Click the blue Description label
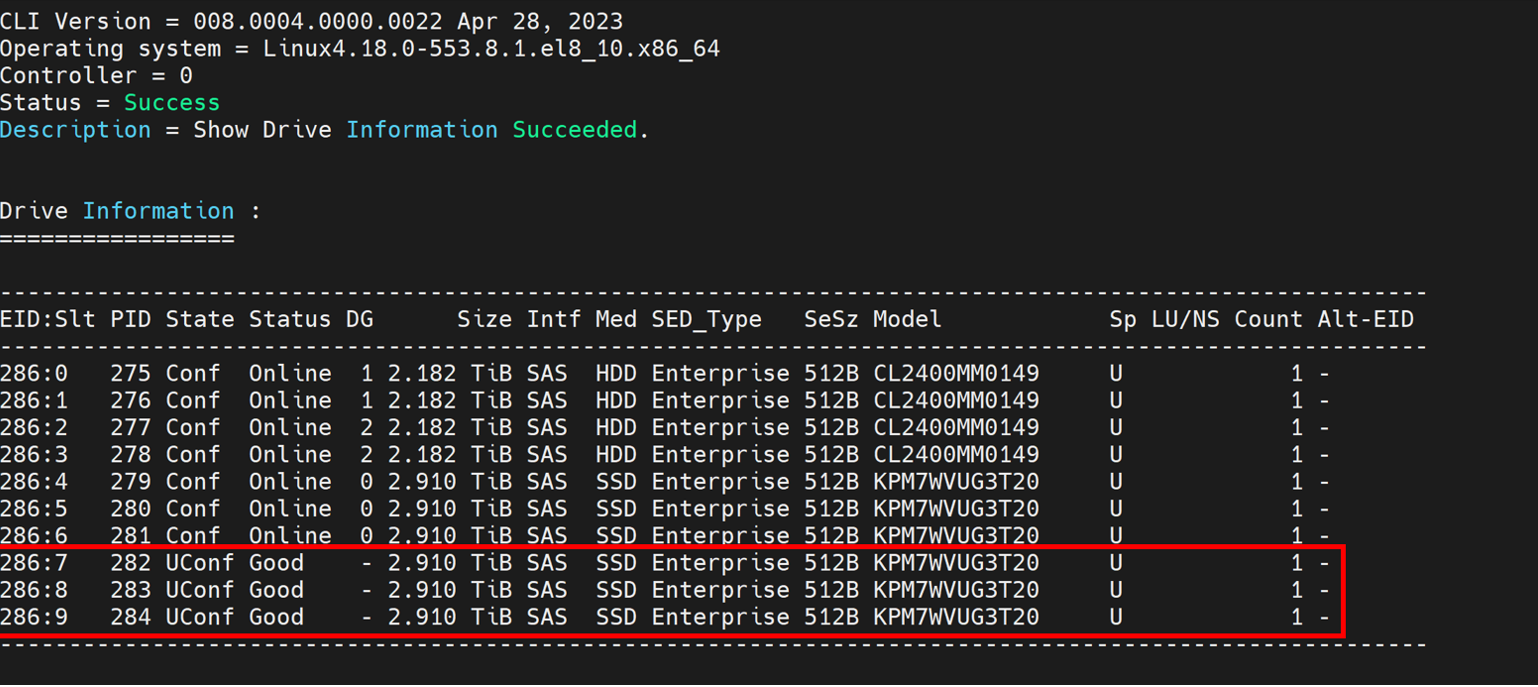The image size is (1538, 687). point(75,130)
